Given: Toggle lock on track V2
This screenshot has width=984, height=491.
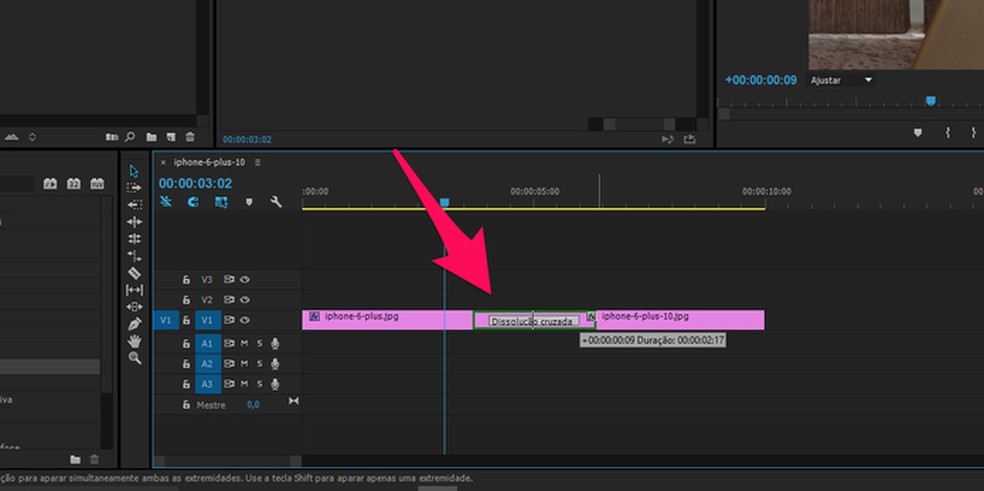Looking at the screenshot, I should [x=186, y=299].
